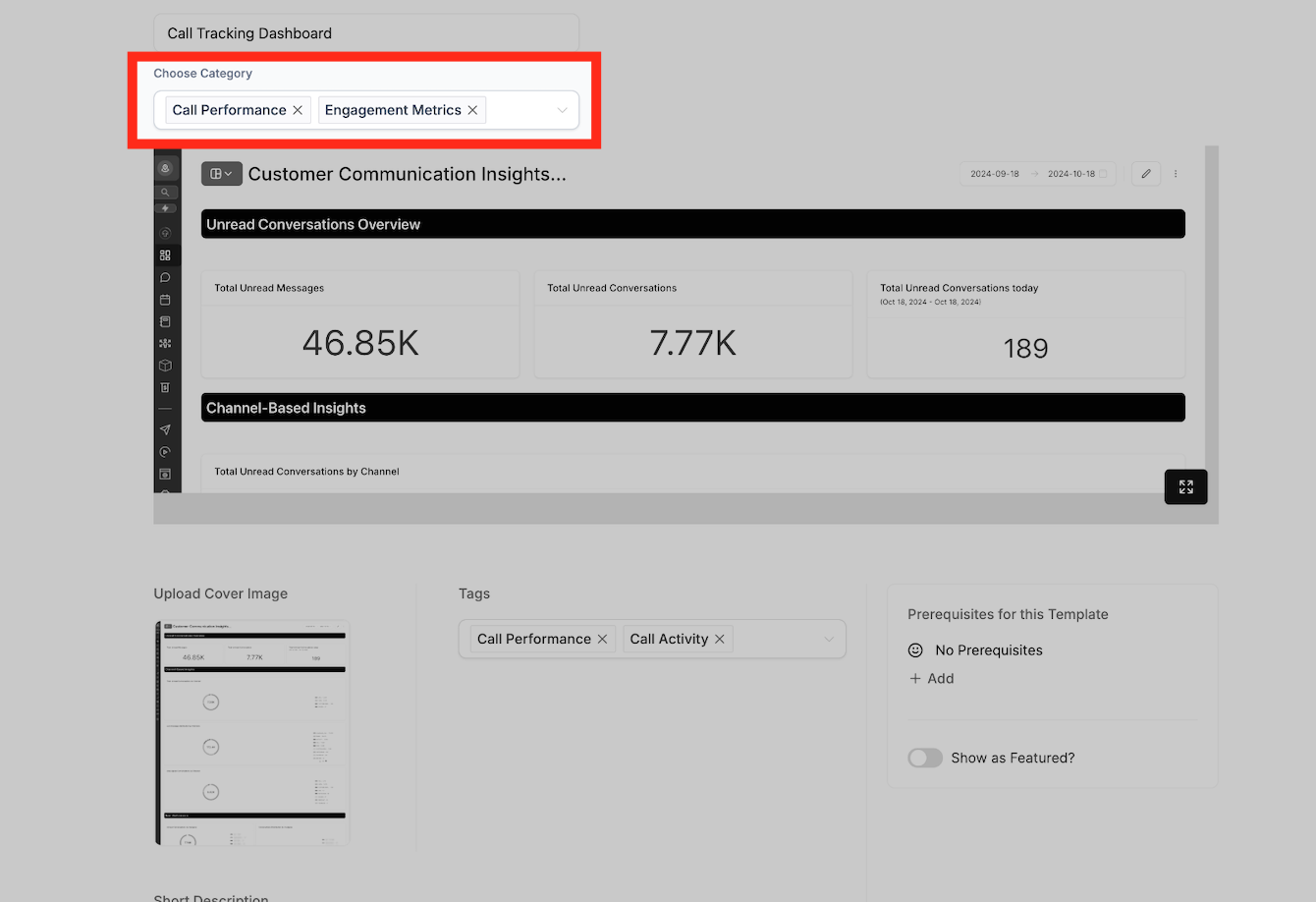Click the Customer Communication Insights title
The image size is (1316, 902).
pos(407,174)
